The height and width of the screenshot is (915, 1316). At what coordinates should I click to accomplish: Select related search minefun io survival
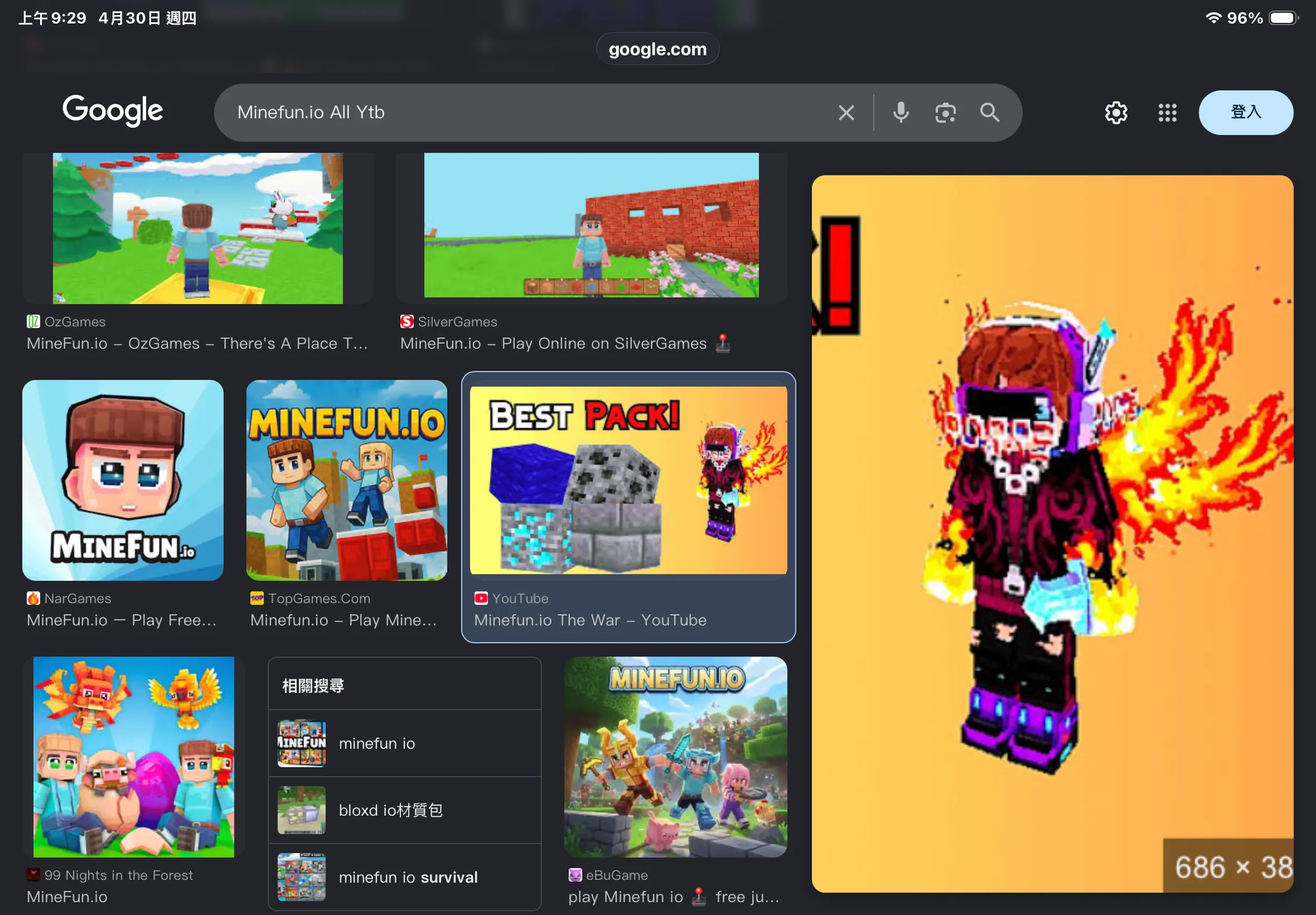click(x=404, y=877)
